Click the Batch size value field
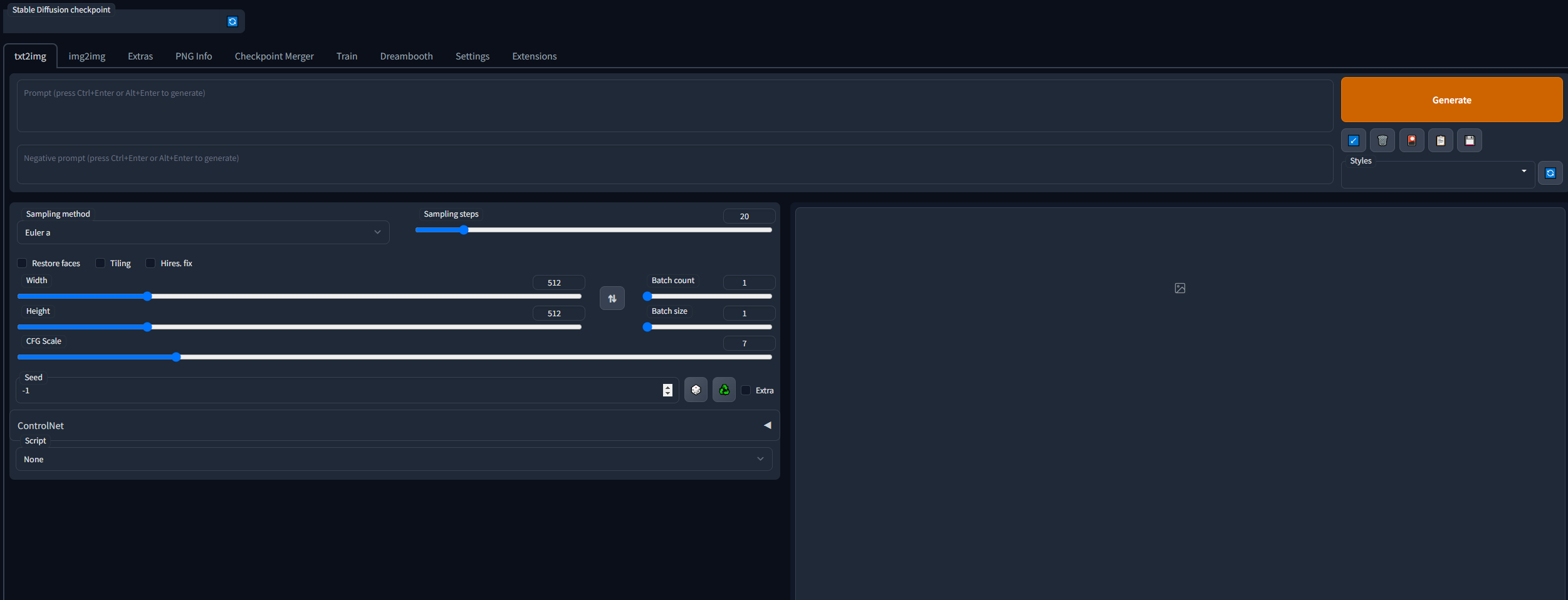1568x600 pixels. click(x=749, y=313)
